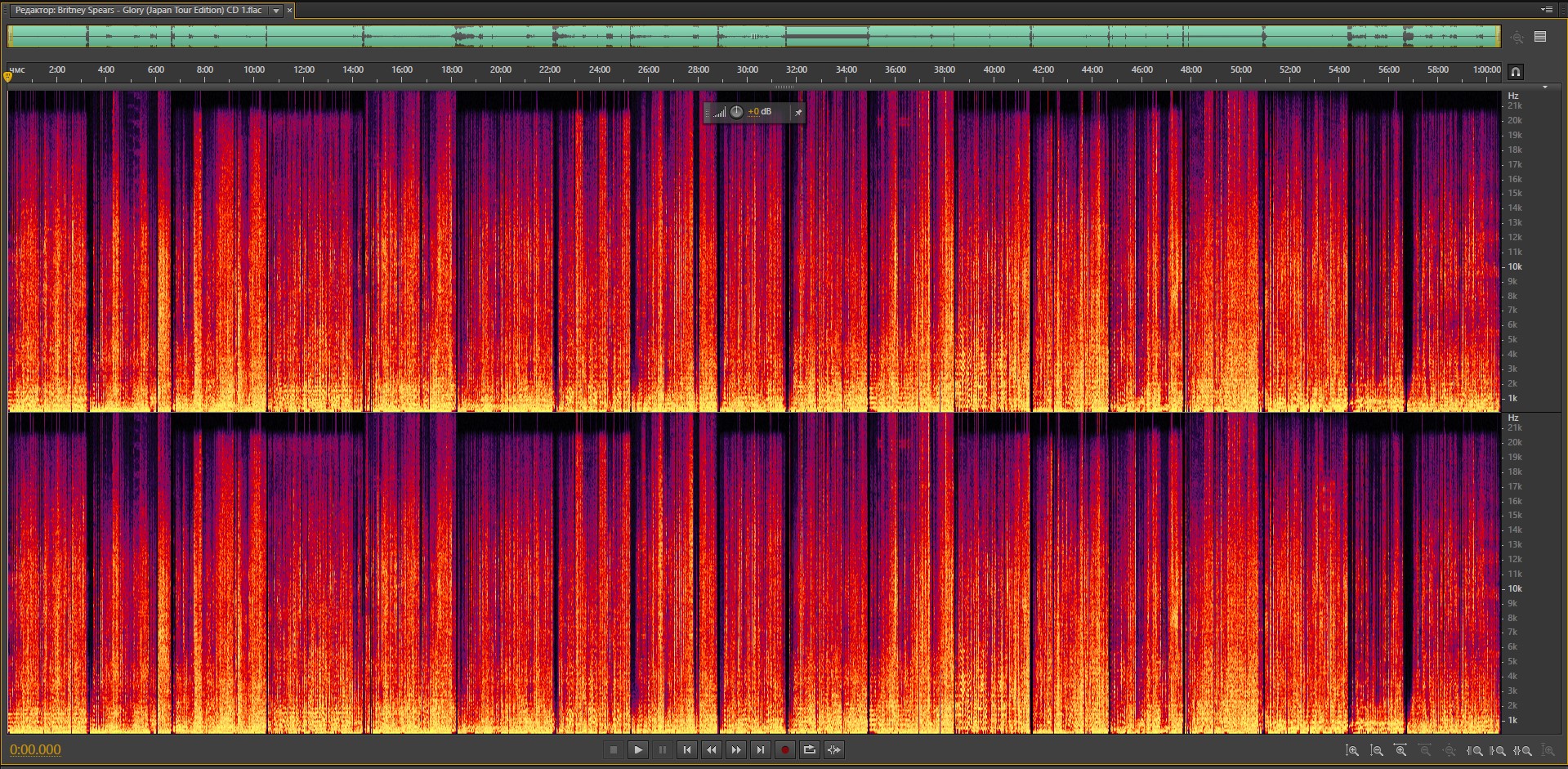The width and height of the screenshot is (1568, 769).
Task: Zoom to the selection's in point
Action: (1474, 750)
